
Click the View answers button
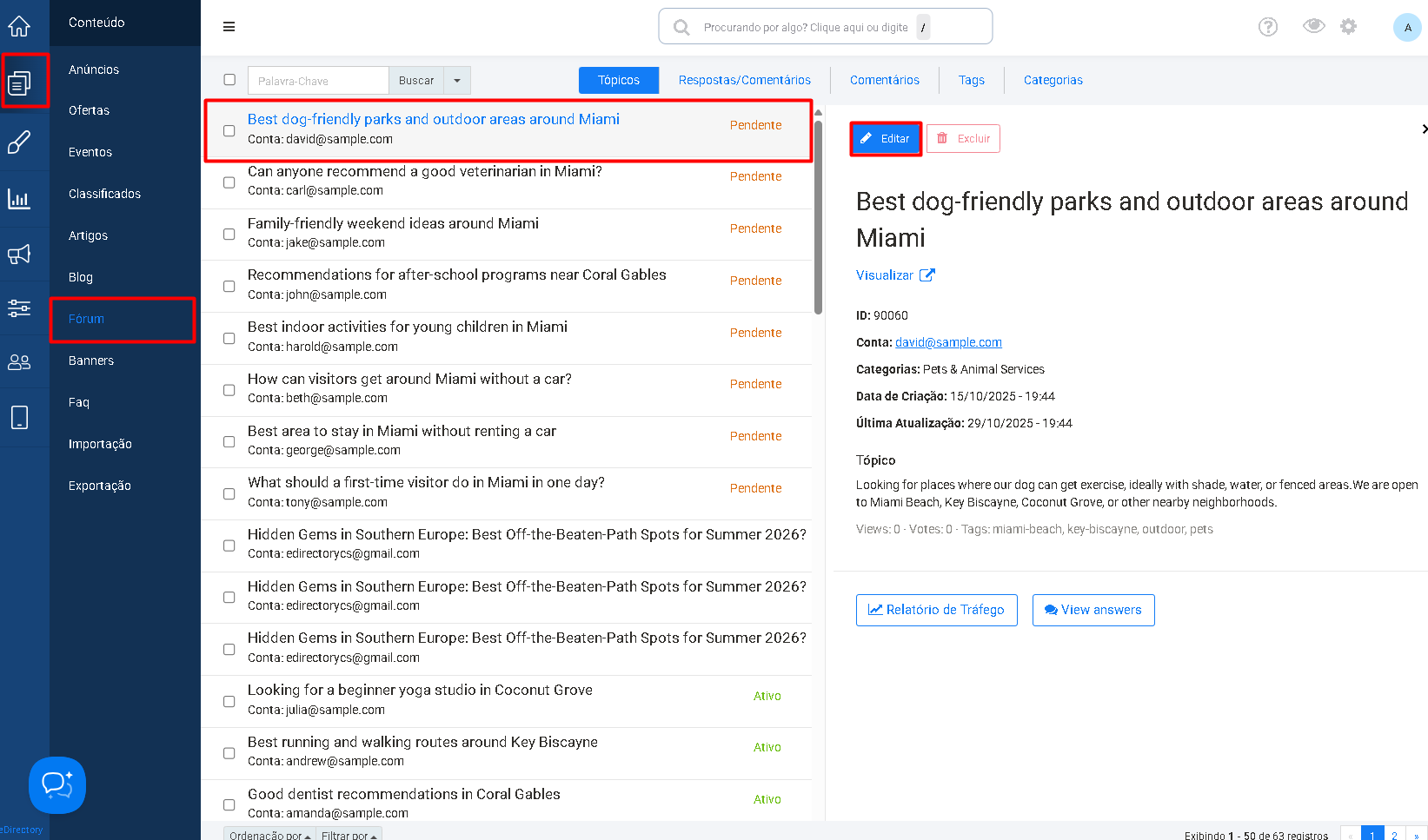tap(1093, 610)
